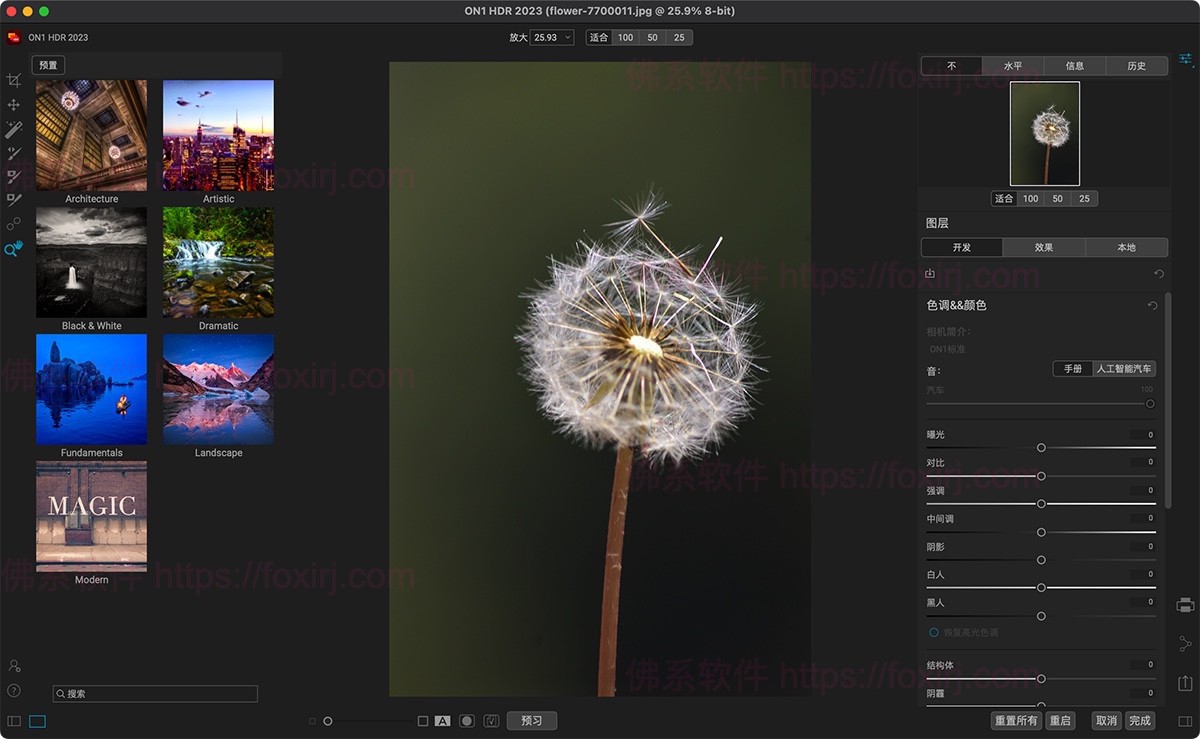The height and width of the screenshot is (739, 1200).
Task: Select the Move/Transform tool
Action: pos(14,105)
